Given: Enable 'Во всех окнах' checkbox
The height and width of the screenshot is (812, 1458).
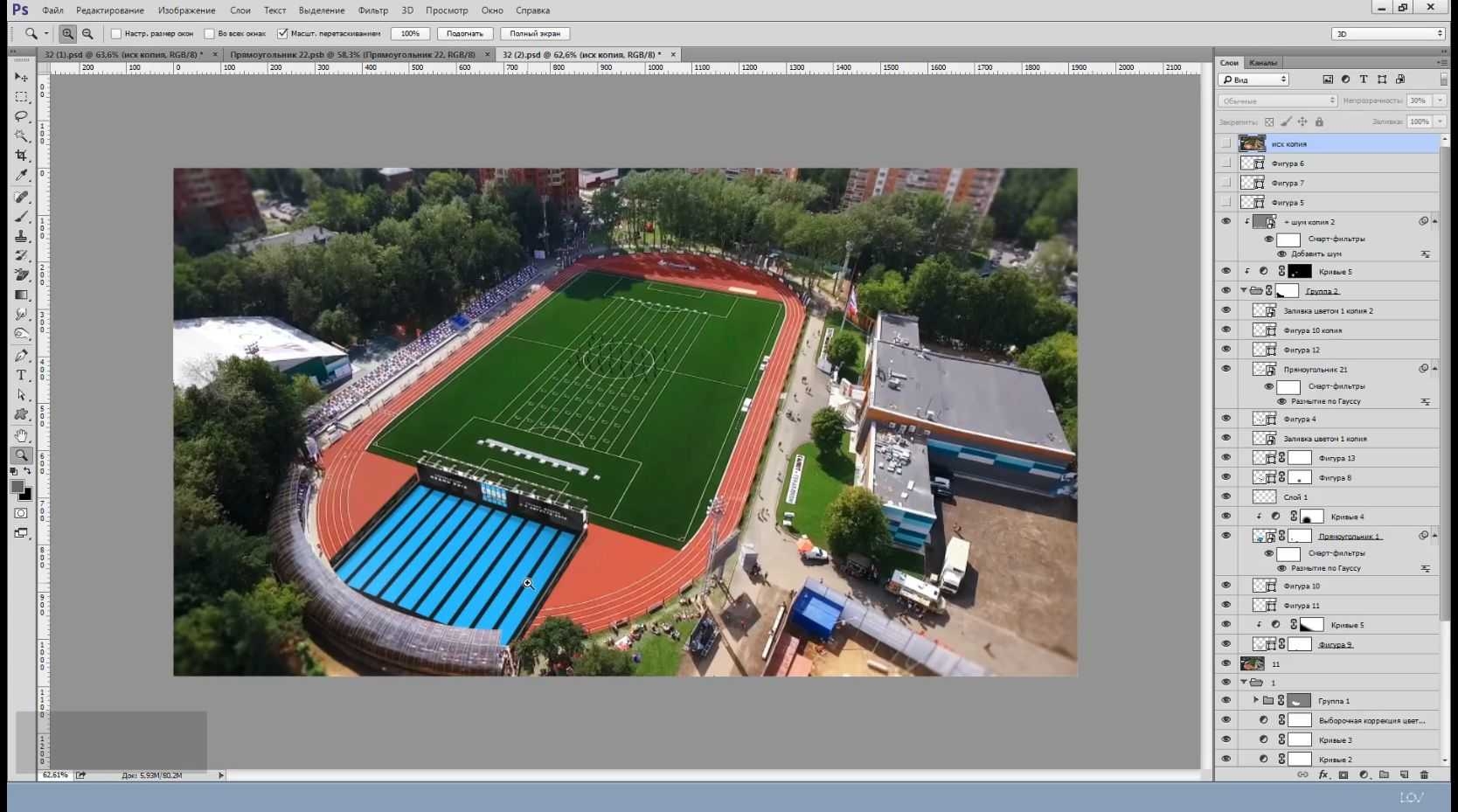Looking at the screenshot, I should 209,34.
